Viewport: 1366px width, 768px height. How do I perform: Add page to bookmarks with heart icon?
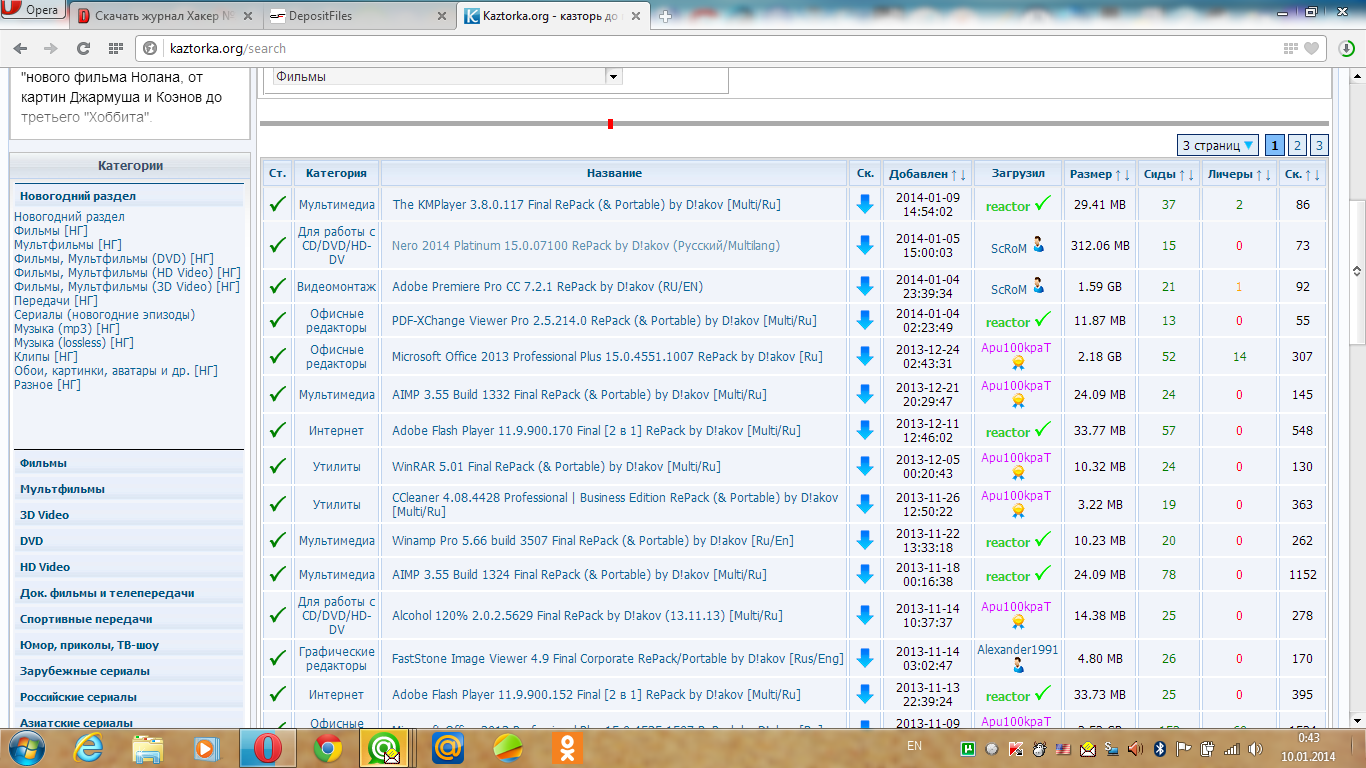(1311, 48)
